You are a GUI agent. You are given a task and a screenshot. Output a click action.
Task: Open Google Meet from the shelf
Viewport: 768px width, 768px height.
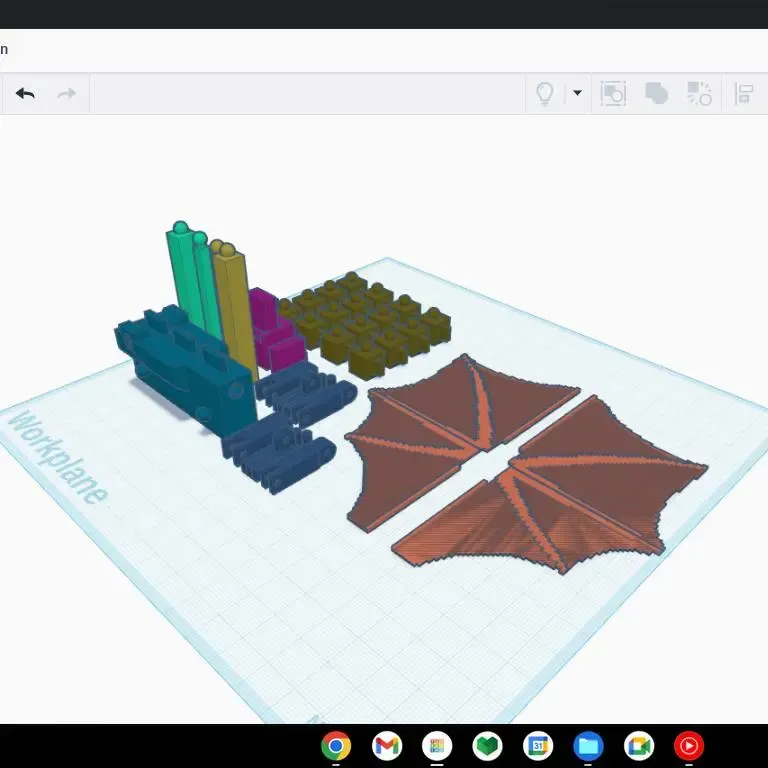pos(639,746)
